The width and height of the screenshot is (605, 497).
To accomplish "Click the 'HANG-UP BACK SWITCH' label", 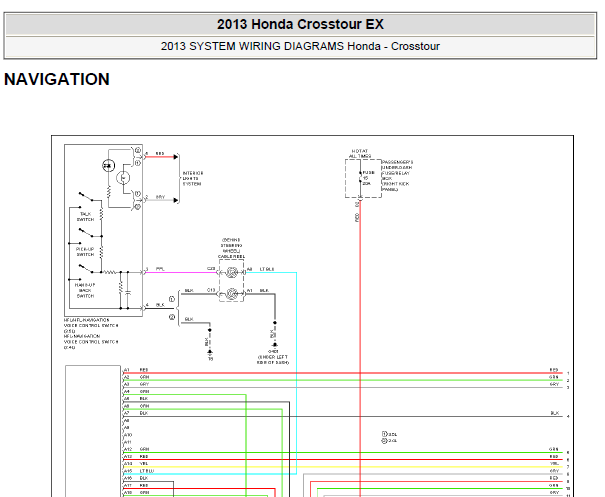I will (85, 290).
